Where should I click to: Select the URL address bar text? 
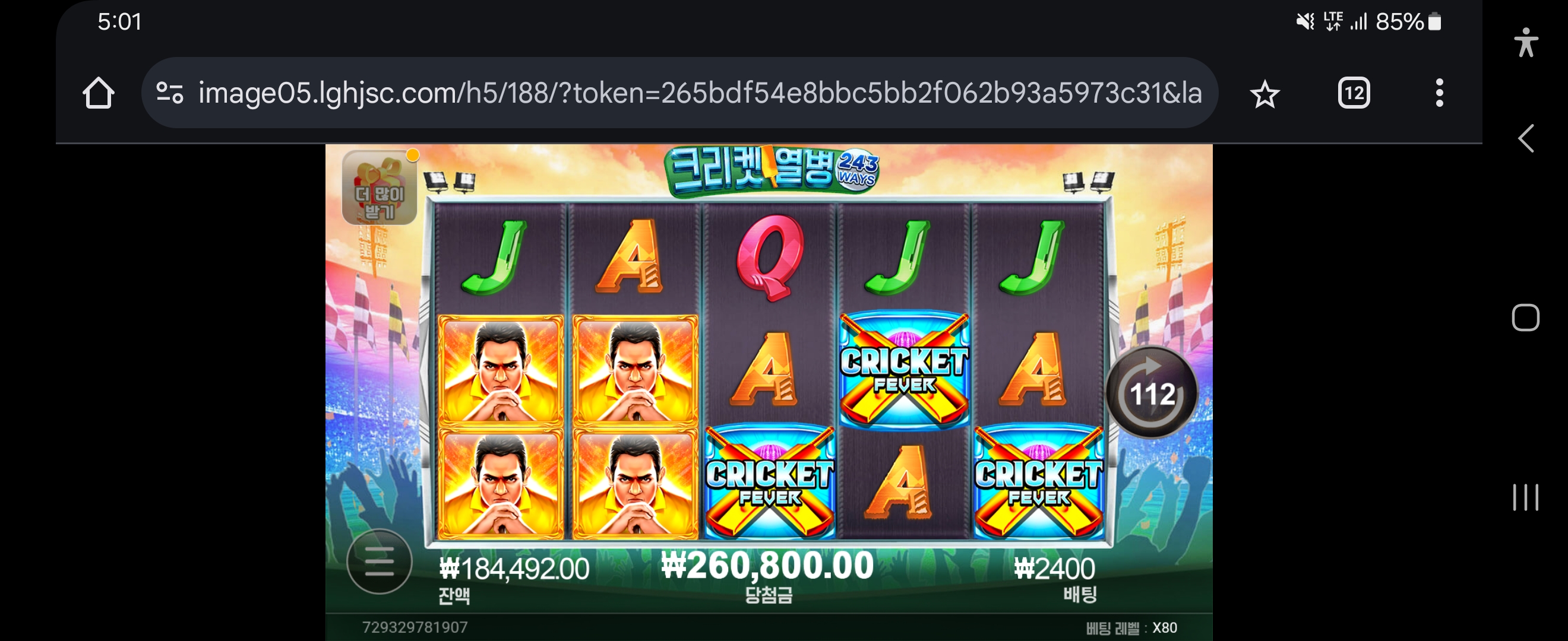click(700, 93)
